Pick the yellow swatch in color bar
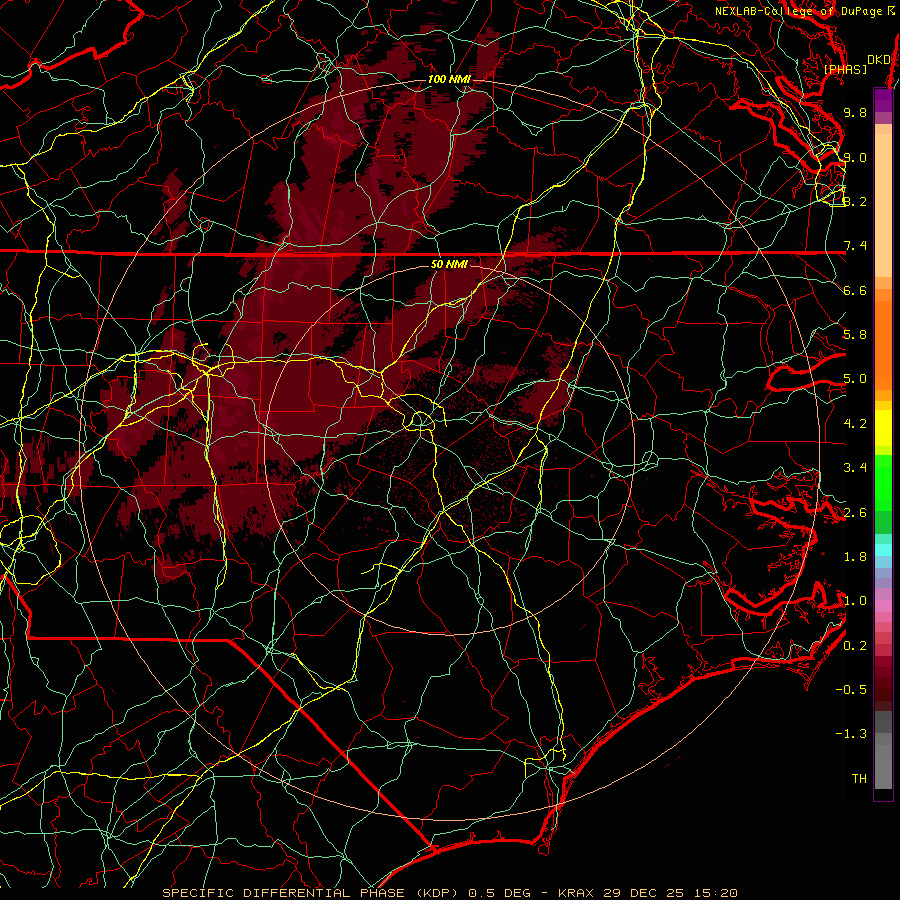Image resolution: width=900 pixels, height=900 pixels. 883,428
